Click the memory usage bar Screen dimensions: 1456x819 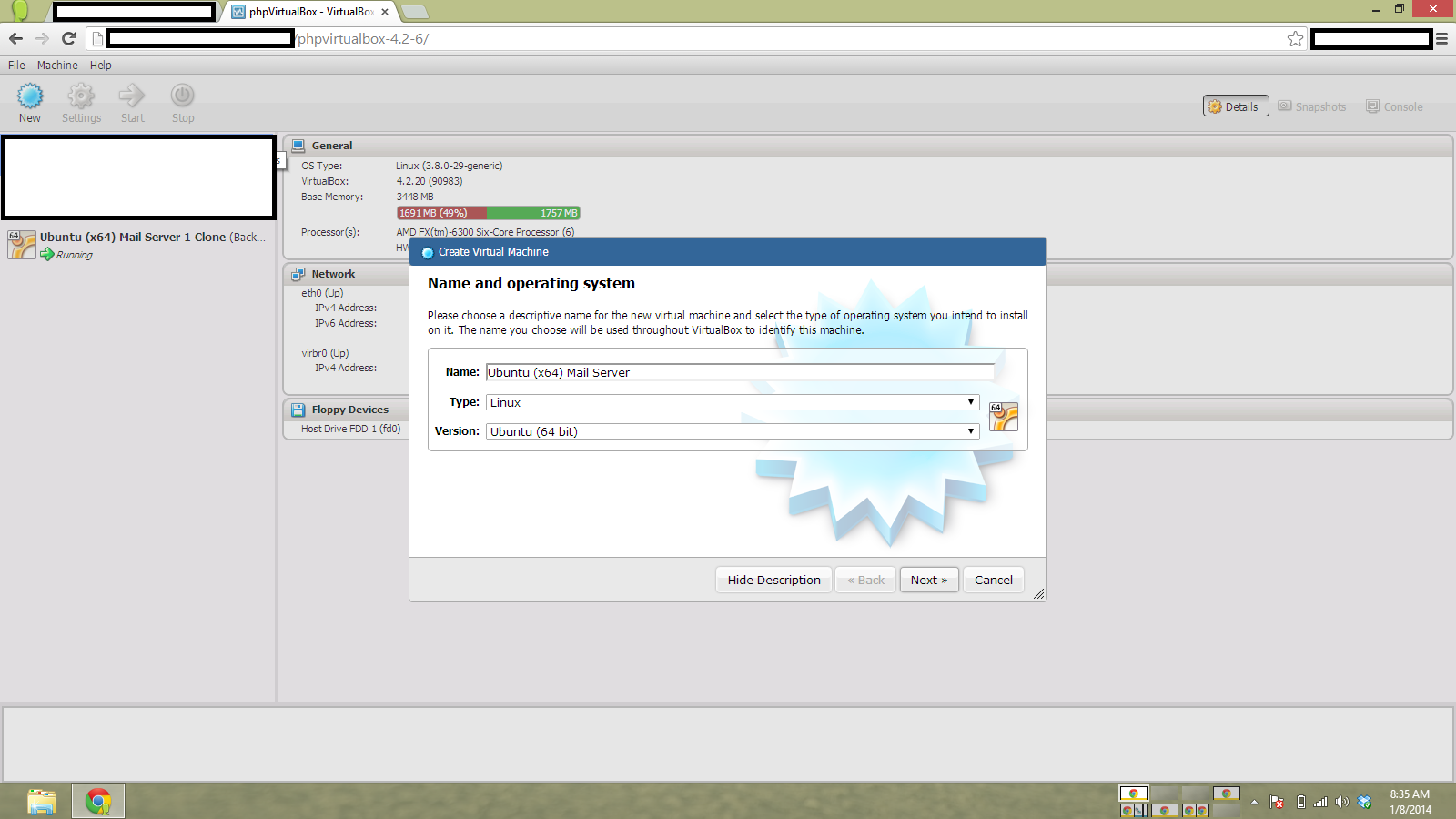489,213
